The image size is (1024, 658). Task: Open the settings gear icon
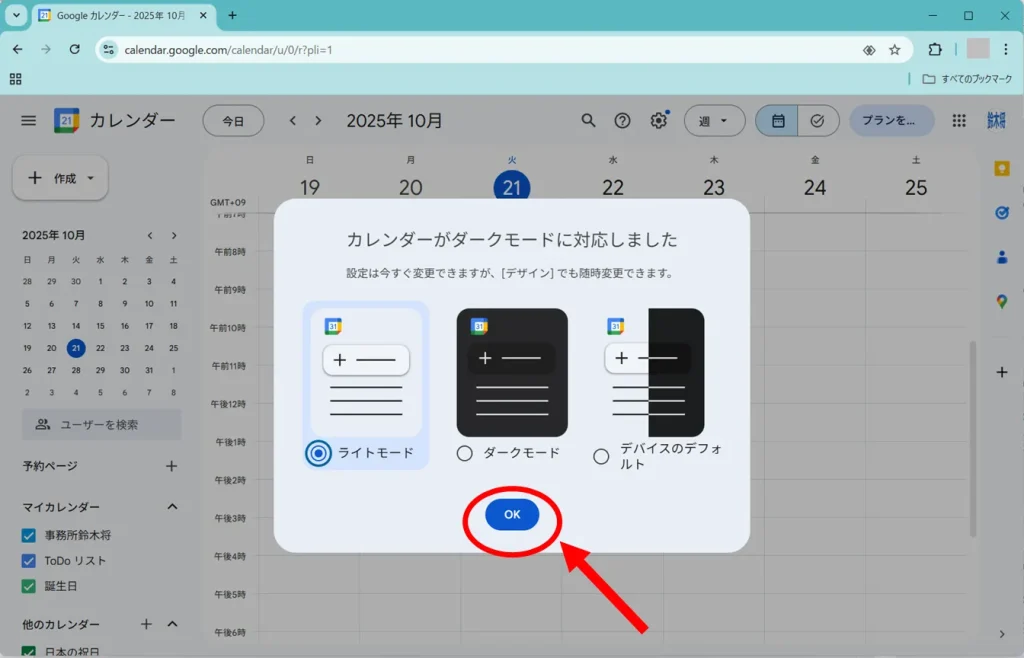click(x=658, y=120)
